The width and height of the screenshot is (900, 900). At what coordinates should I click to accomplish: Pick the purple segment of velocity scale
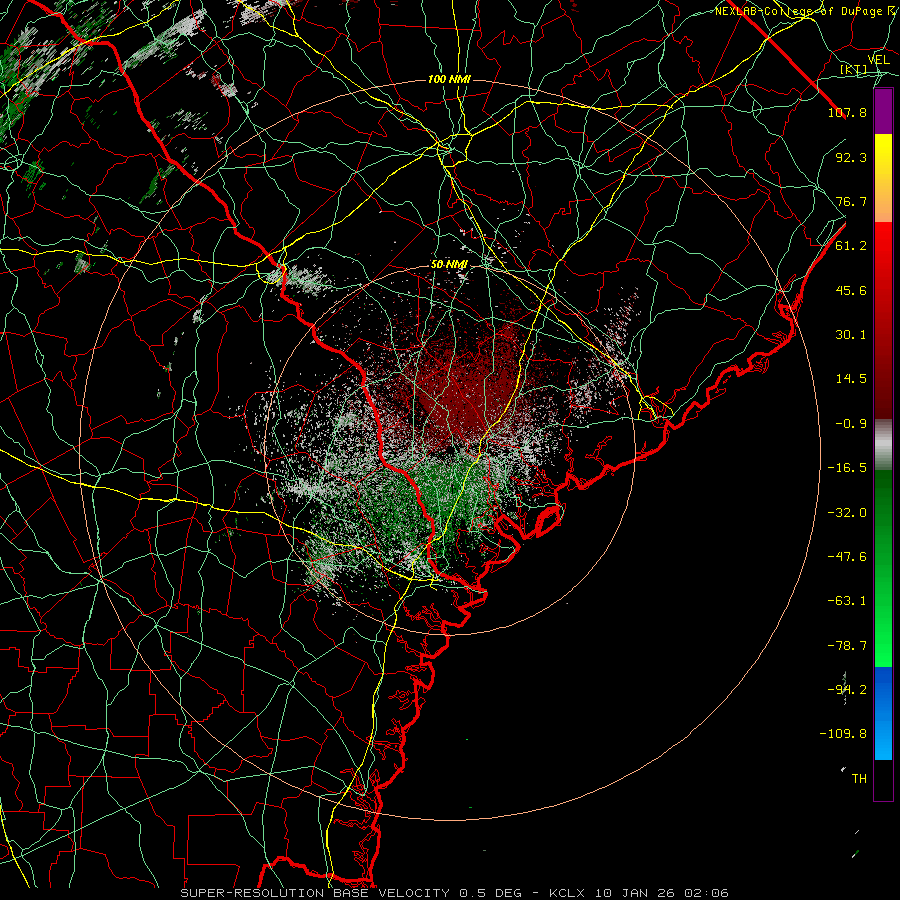[883, 111]
